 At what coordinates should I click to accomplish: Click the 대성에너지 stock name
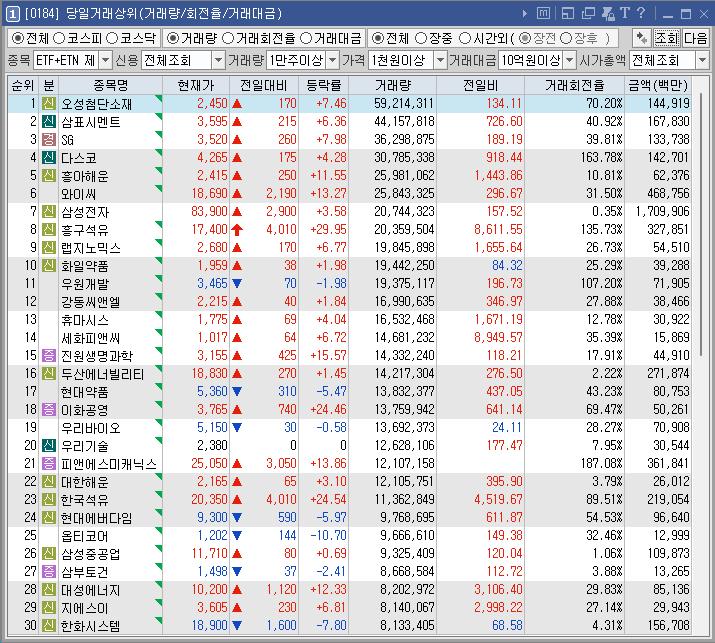pyautogui.click(x=90, y=590)
